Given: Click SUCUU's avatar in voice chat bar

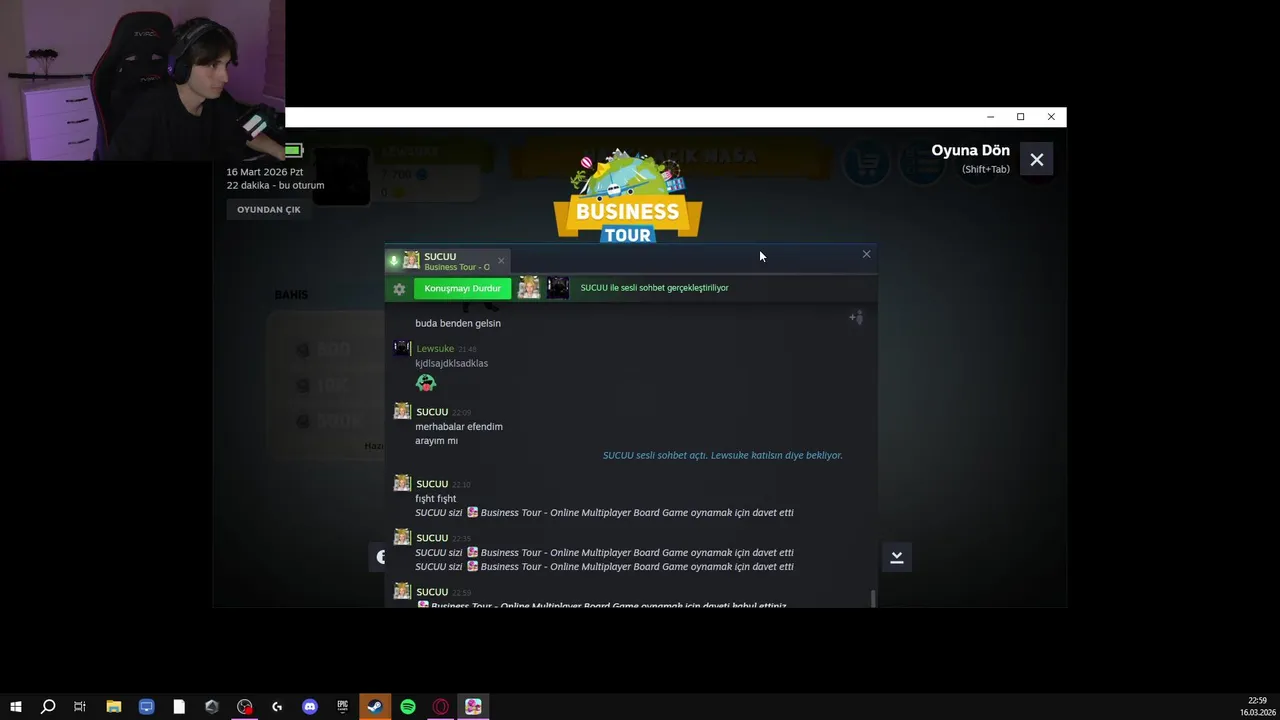Looking at the screenshot, I should click(529, 288).
